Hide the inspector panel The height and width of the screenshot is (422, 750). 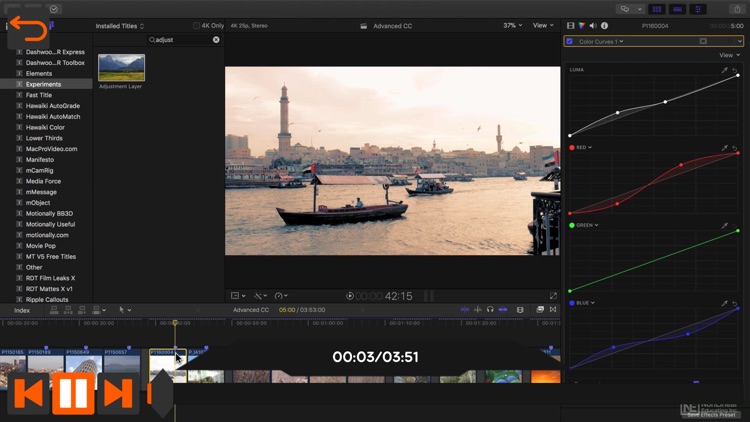[698, 9]
